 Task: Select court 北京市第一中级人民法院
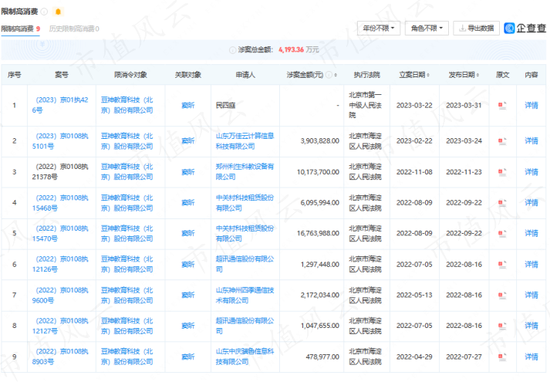[x=365, y=105]
